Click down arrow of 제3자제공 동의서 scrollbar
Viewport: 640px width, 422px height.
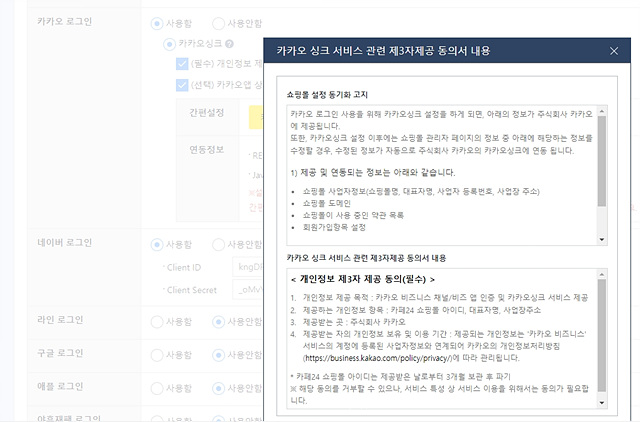click(x=602, y=403)
